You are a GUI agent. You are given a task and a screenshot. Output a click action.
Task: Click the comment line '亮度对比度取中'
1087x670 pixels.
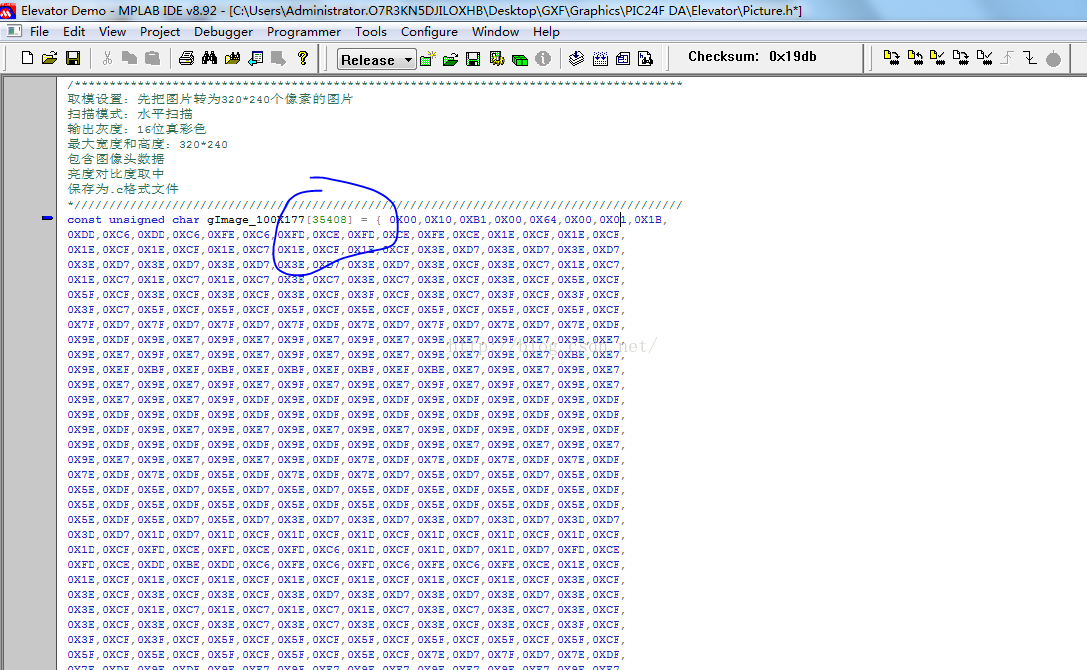(116, 174)
